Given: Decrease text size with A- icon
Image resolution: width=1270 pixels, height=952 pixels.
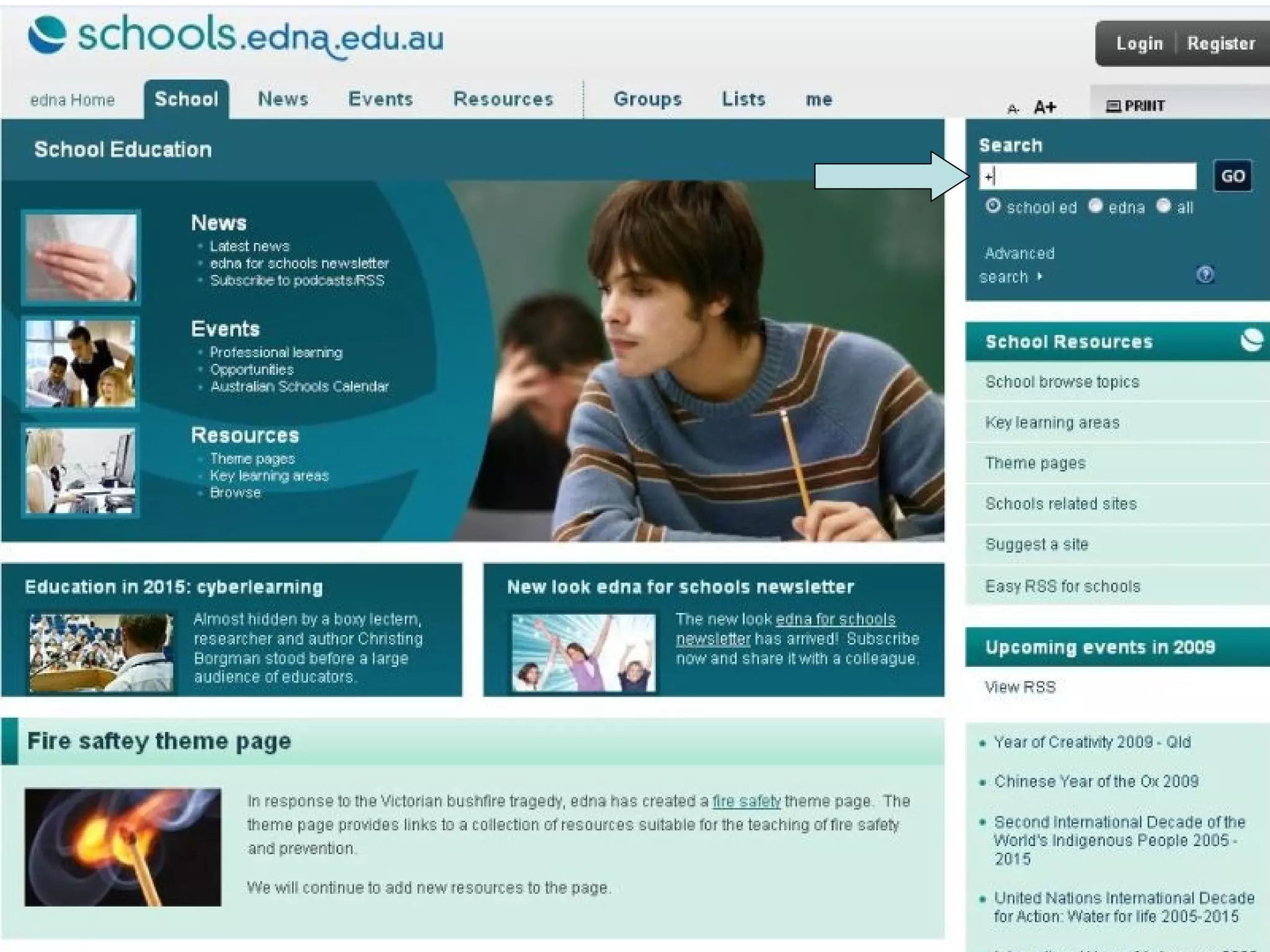Looking at the screenshot, I should [1013, 109].
